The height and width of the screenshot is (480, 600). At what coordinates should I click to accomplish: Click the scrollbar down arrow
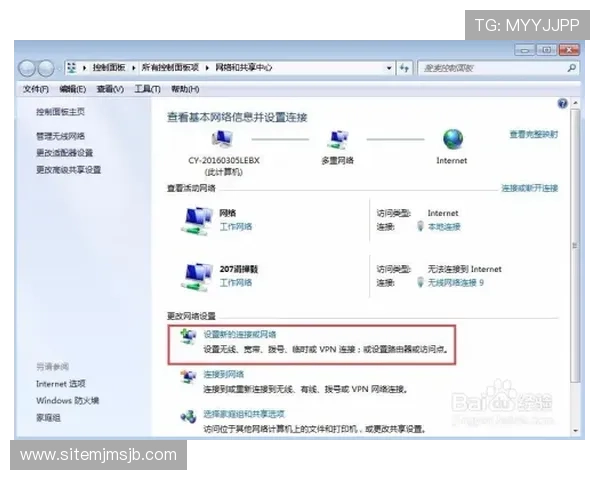click(575, 431)
